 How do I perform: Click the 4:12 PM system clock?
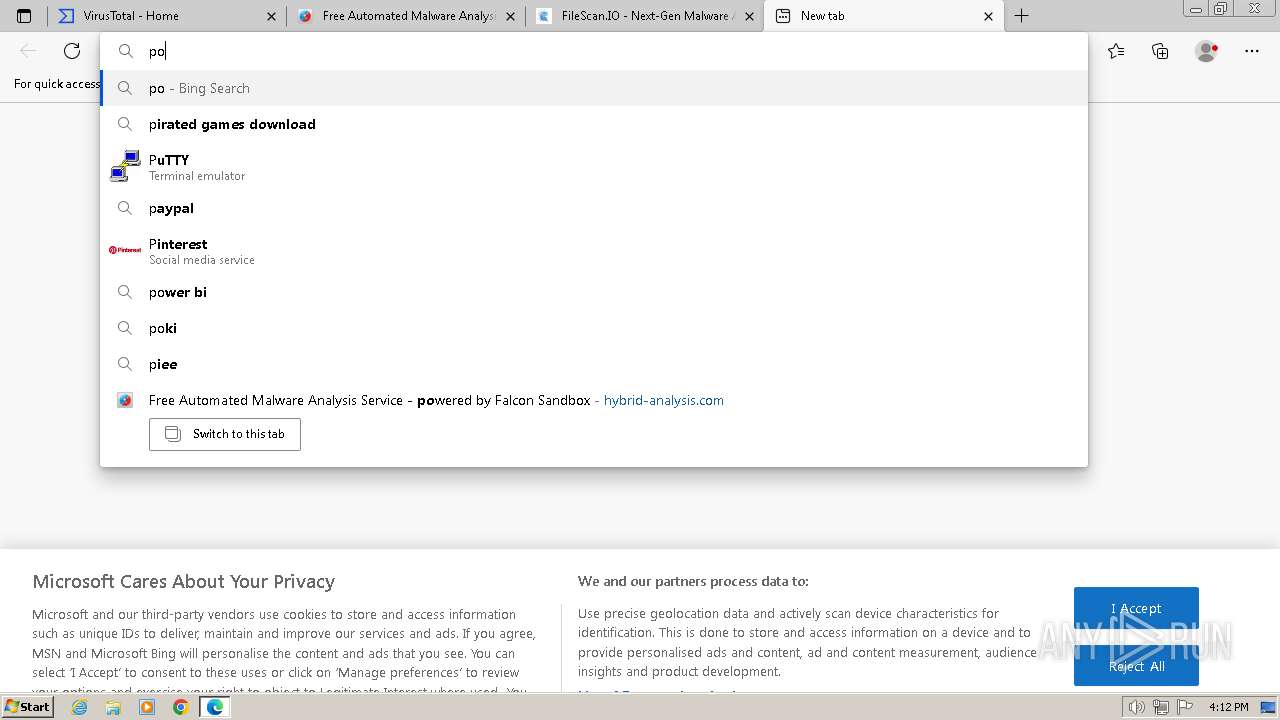(1229, 707)
